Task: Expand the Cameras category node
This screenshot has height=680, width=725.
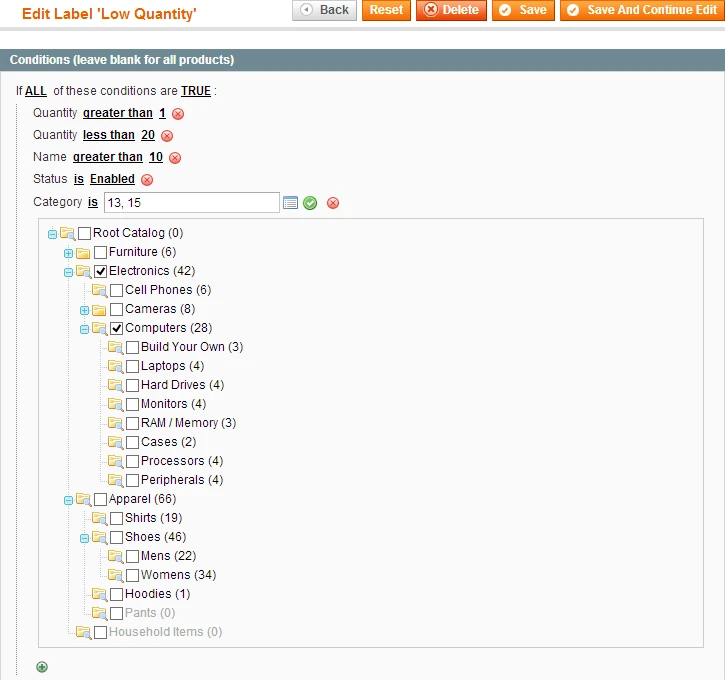Action: tap(84, 310)
